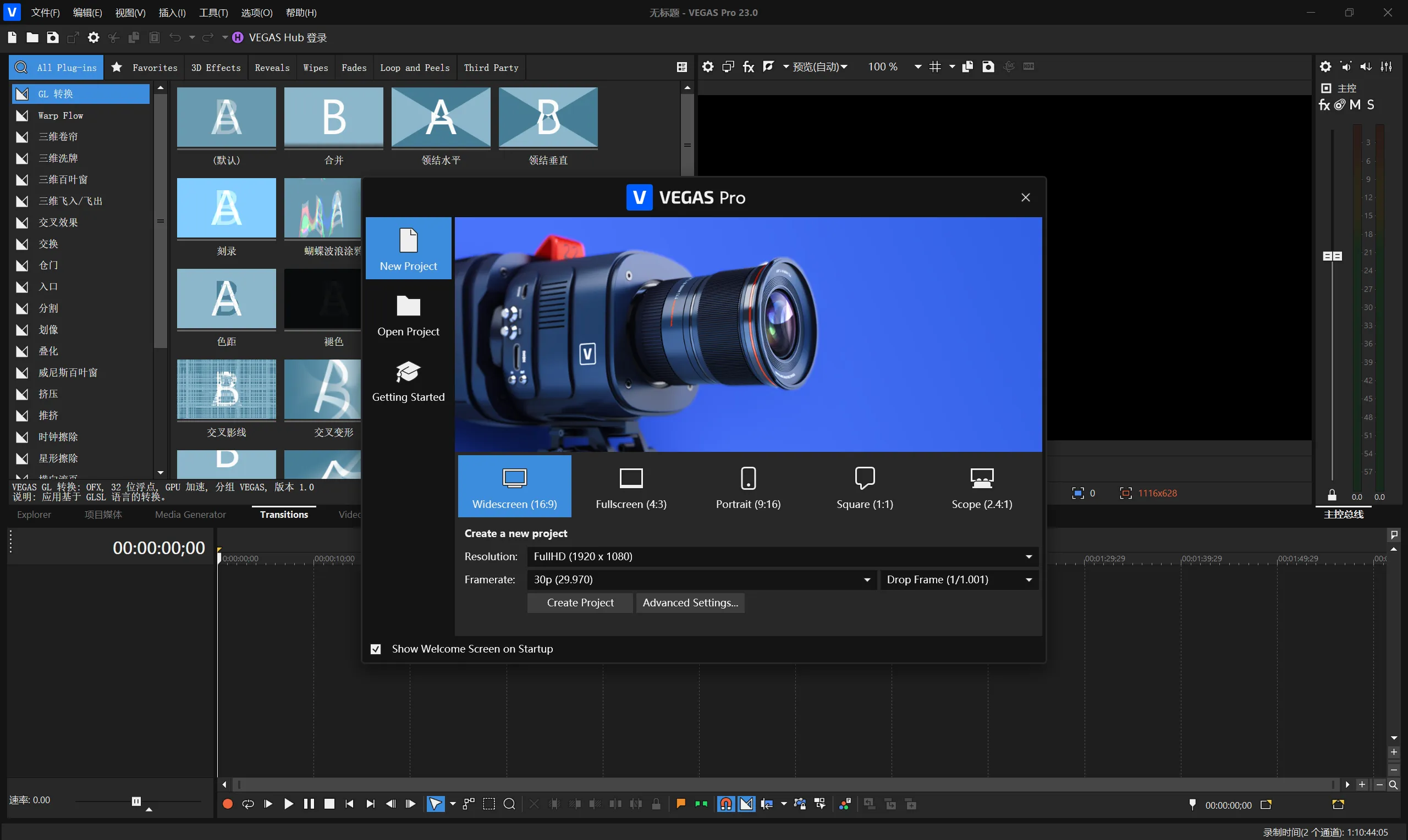Uncheck Show Welcome Screen on Startup
Image resolution: width=1408 pixels, height=840 pixels.
tap(375, 649)
